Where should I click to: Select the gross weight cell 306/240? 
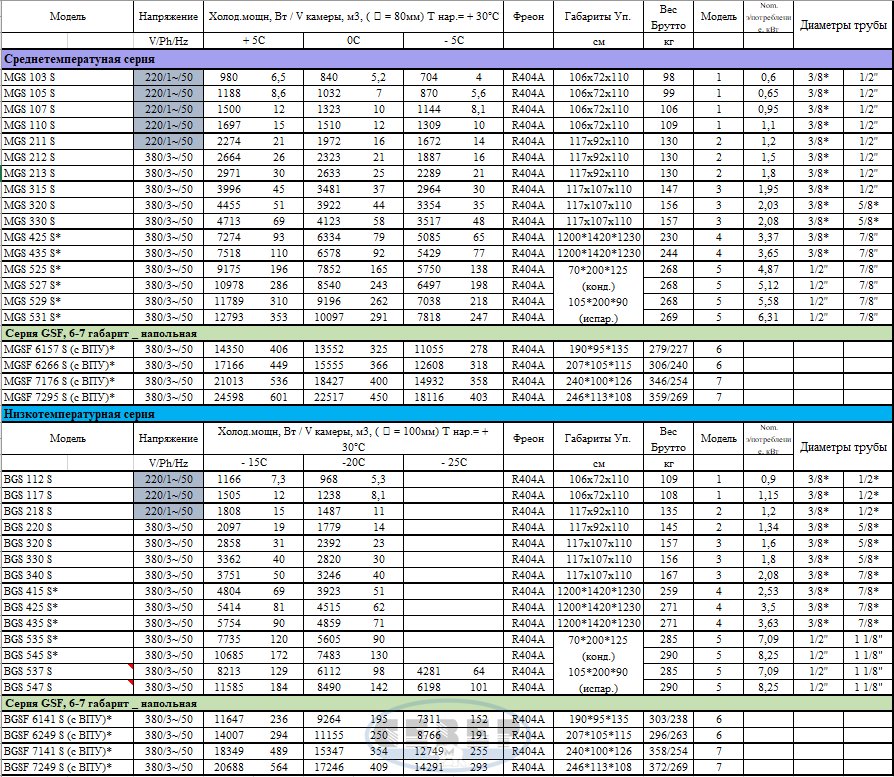coord(668,365)
